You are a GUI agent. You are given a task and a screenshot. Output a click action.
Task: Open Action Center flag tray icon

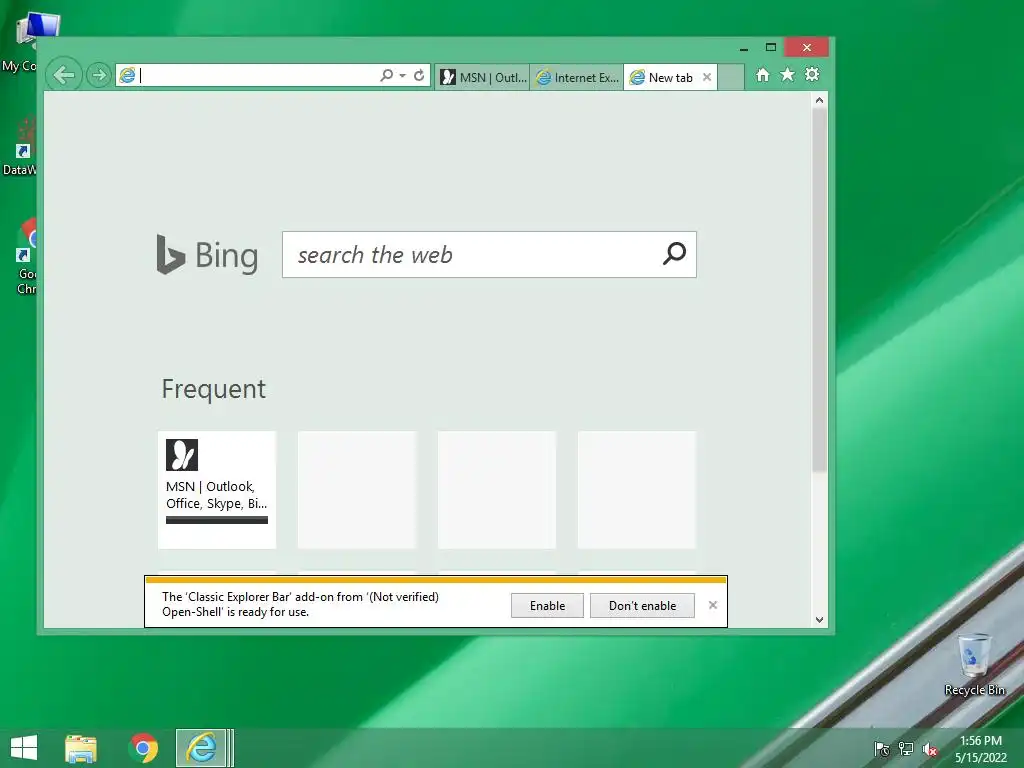tap(882, 749)
